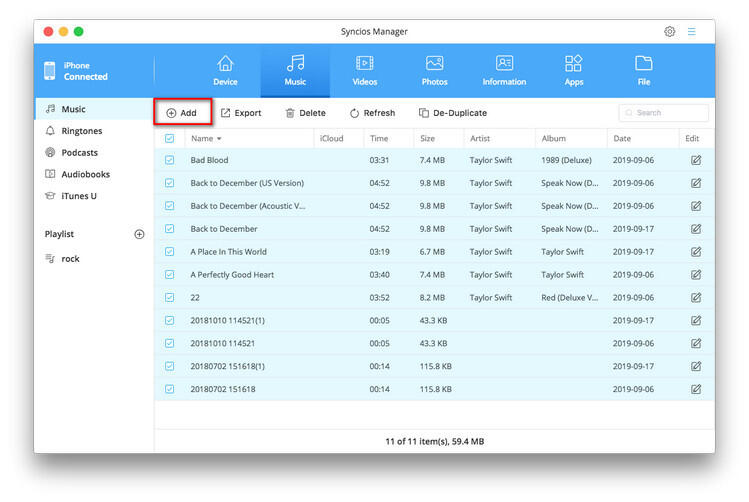Select the Red (Deluxe V... album cell

click(x=569, y=298)
